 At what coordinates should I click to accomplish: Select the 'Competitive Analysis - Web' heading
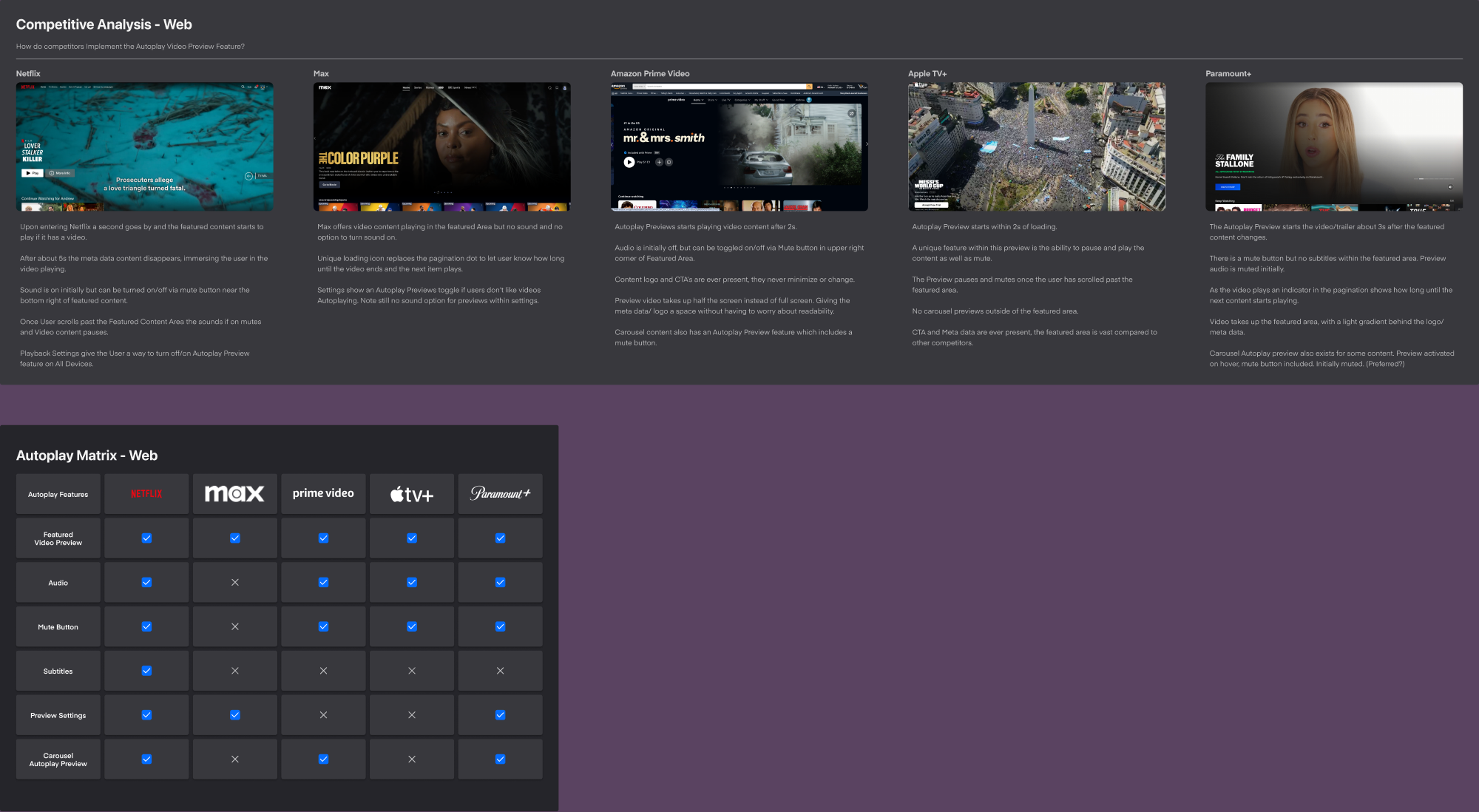click(x=104, y=24)
